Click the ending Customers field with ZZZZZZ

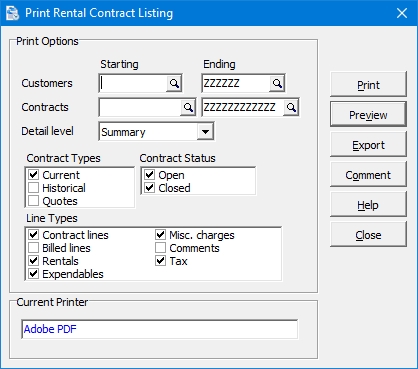point(236,83)
